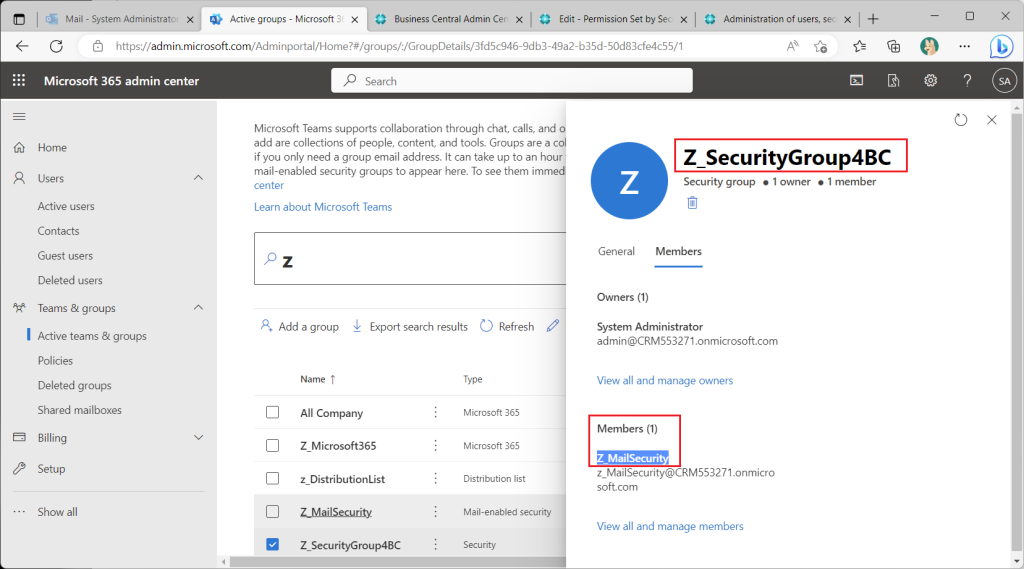Check the All Company group checkbox
This screenshot has height=569, width=1024.
point(272,412)
